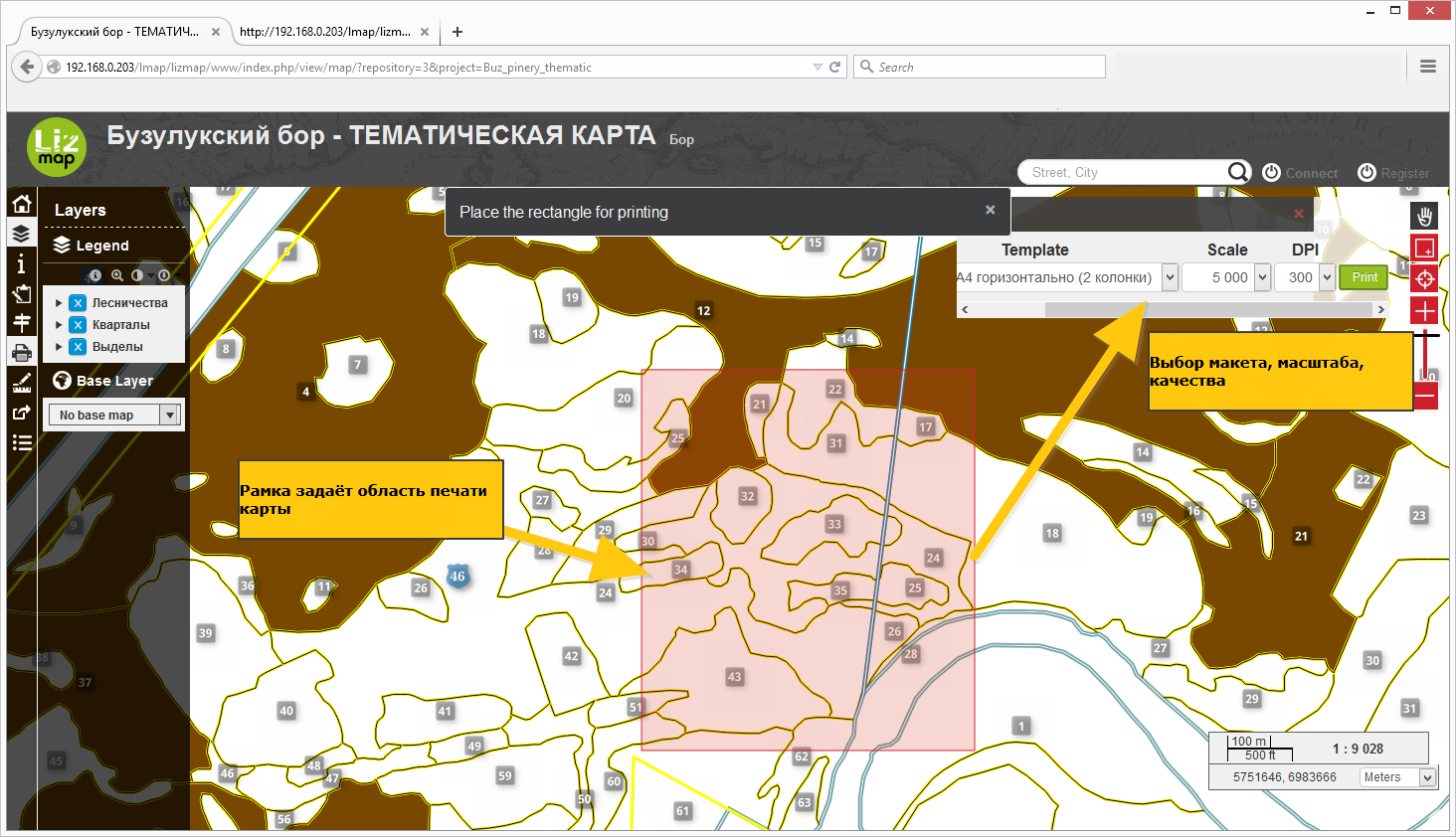Open the Print panel icon in sidebar
This screenshot has height=837, width=1456.
pyautogui.click(x=22, y=352)
